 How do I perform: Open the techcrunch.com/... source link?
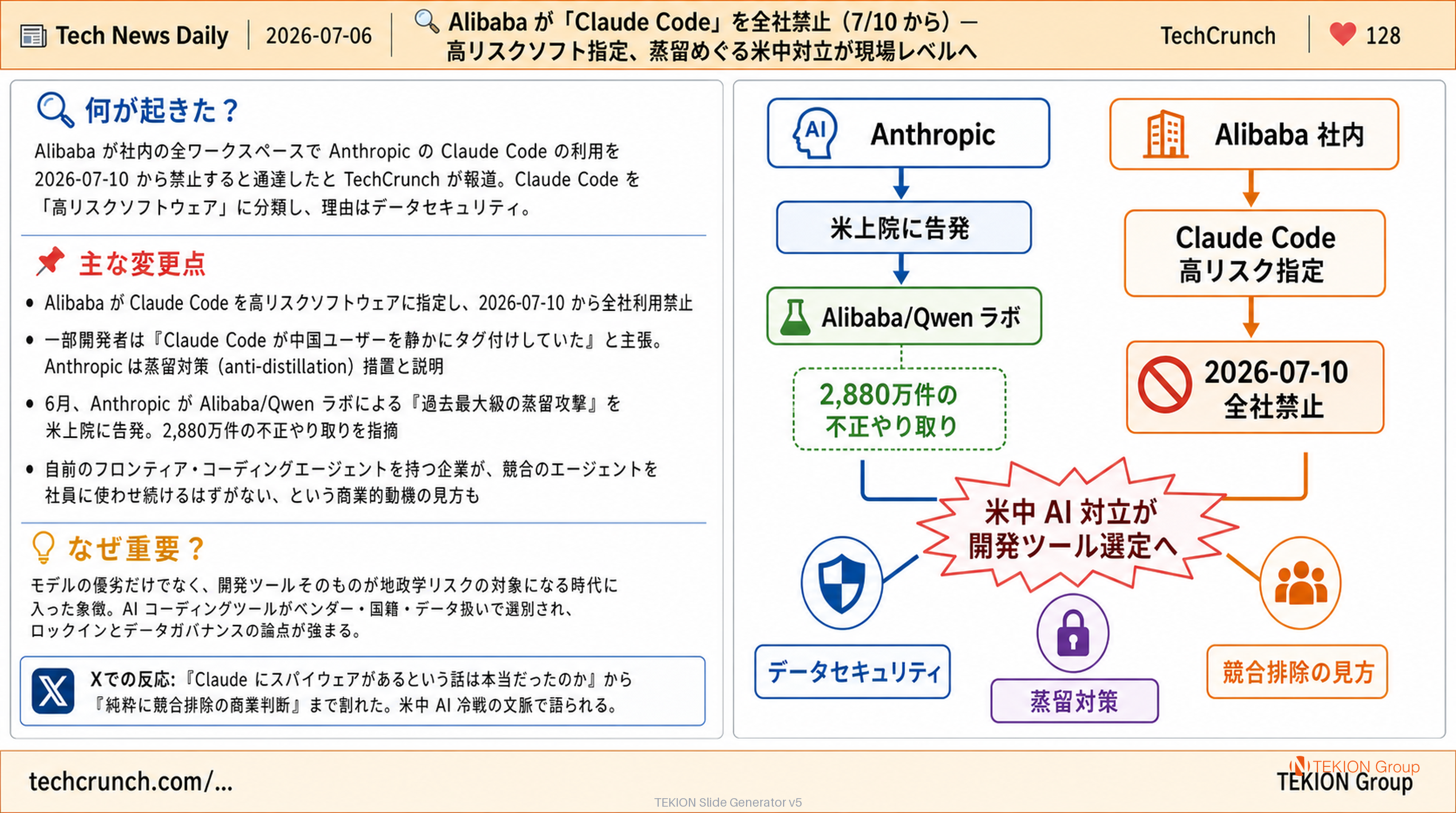click(131, 781)
